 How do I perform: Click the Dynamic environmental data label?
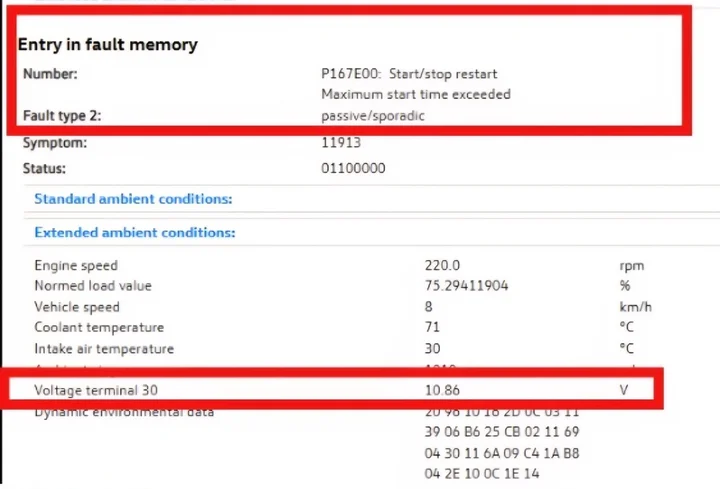(124, 411)
